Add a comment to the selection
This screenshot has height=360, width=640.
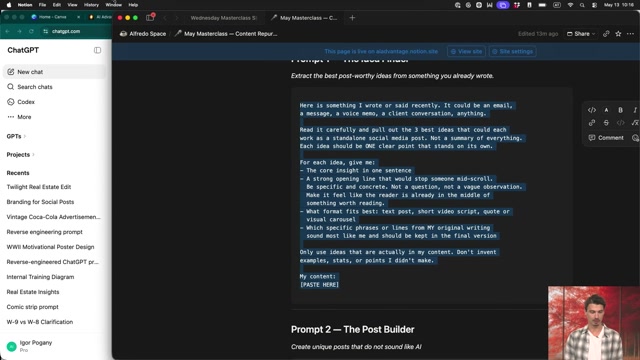click(x=606, y=138)
